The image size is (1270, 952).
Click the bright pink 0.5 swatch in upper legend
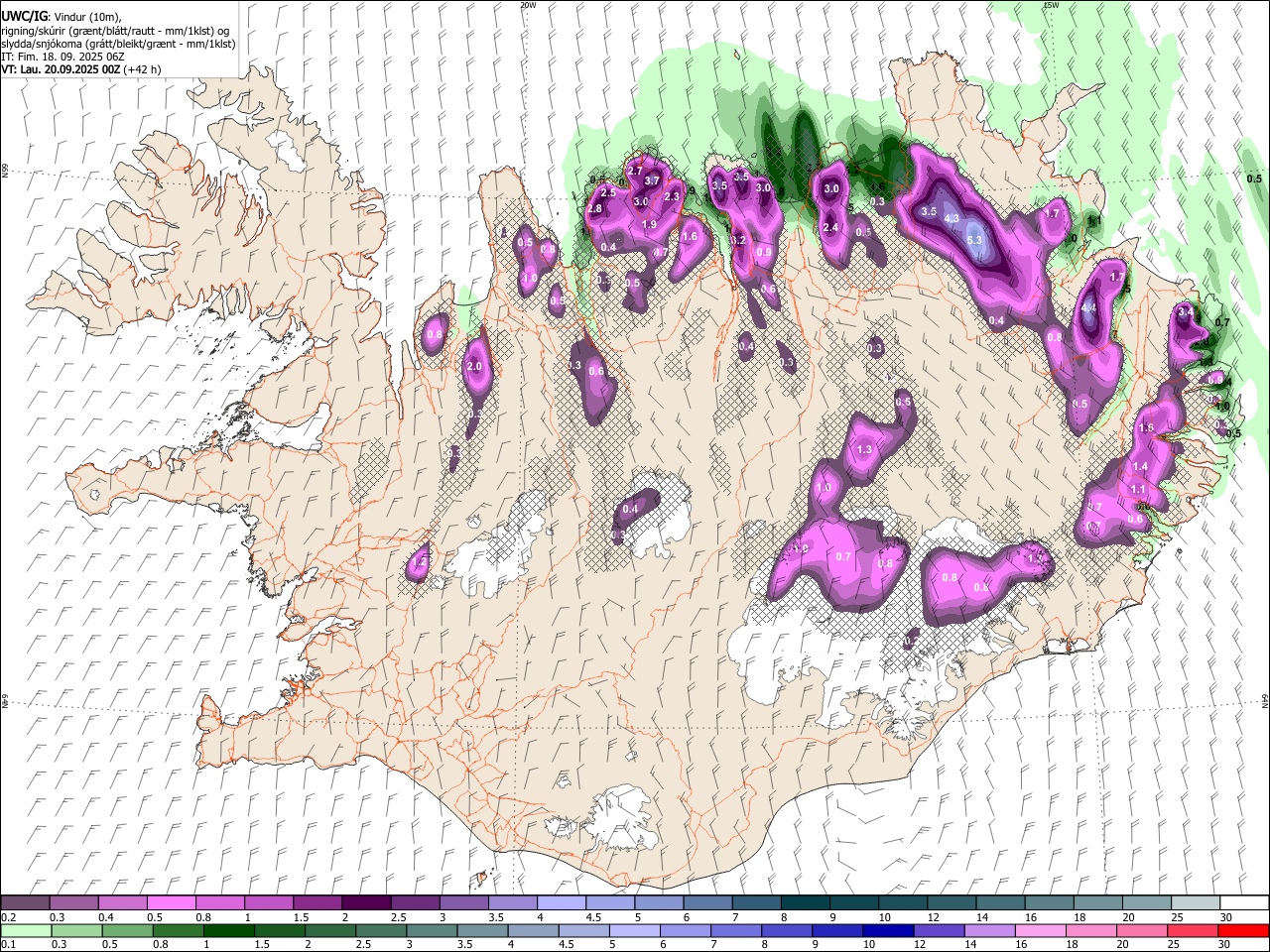pos(172,903)
